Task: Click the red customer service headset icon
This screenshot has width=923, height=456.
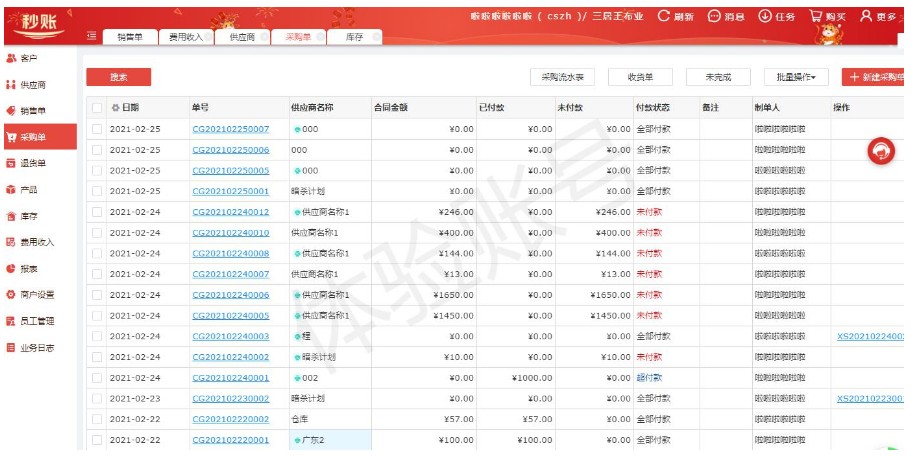Action: 881,150
